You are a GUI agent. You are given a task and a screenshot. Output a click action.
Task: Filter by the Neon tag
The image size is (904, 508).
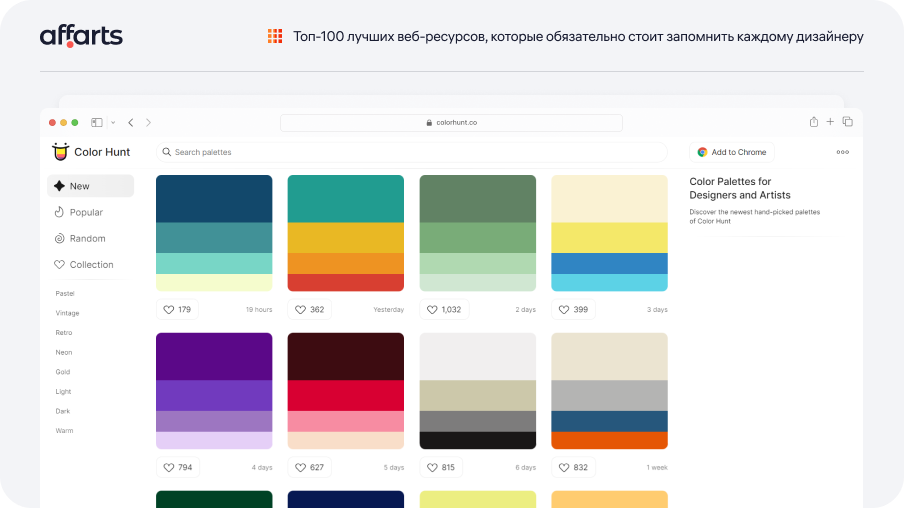pos(64,352)
